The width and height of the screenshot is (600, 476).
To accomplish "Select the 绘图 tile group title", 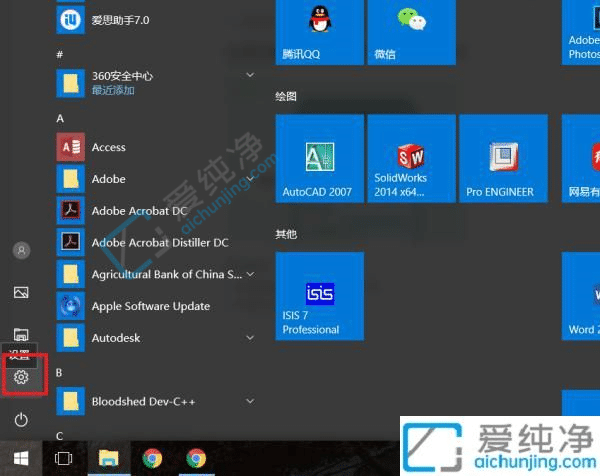I will point(285,96).
